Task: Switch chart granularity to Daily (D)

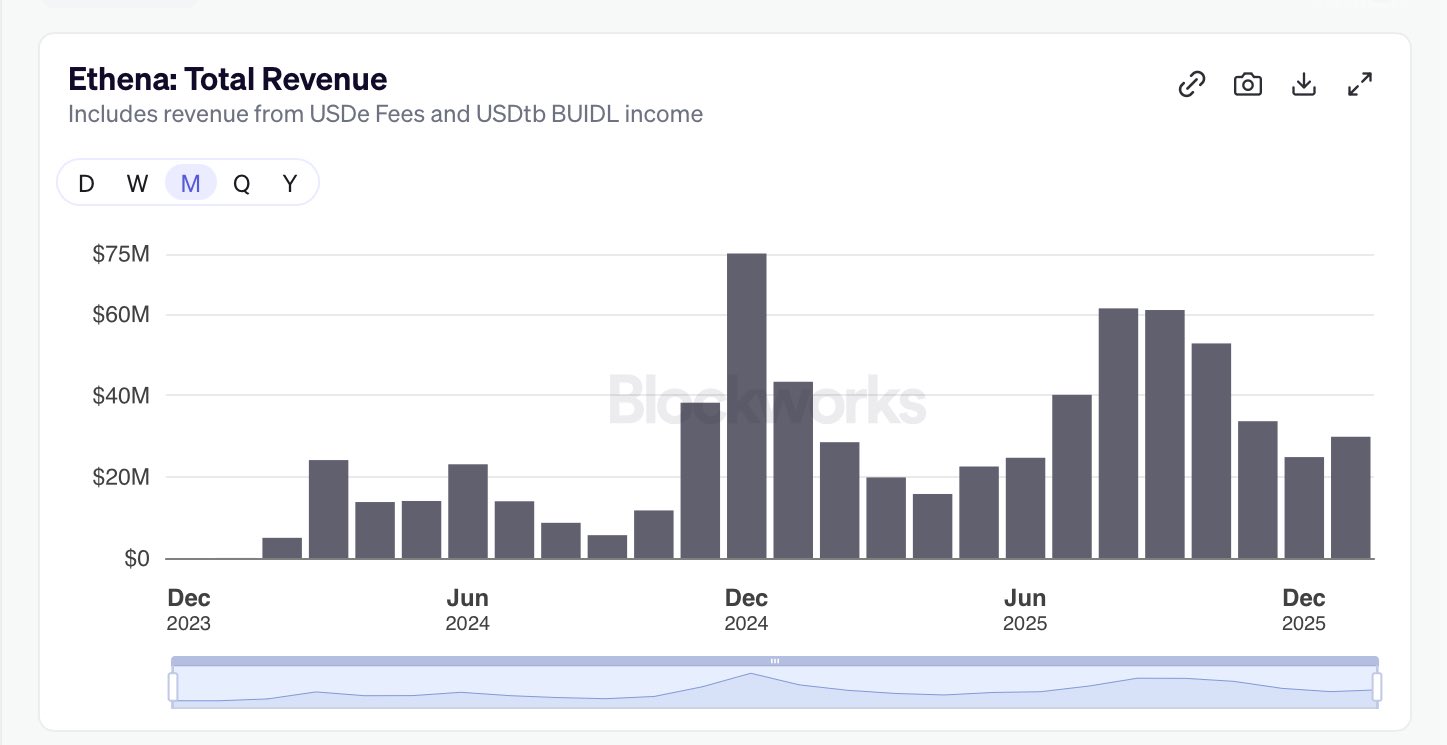Action: click(x=86, y=184)
